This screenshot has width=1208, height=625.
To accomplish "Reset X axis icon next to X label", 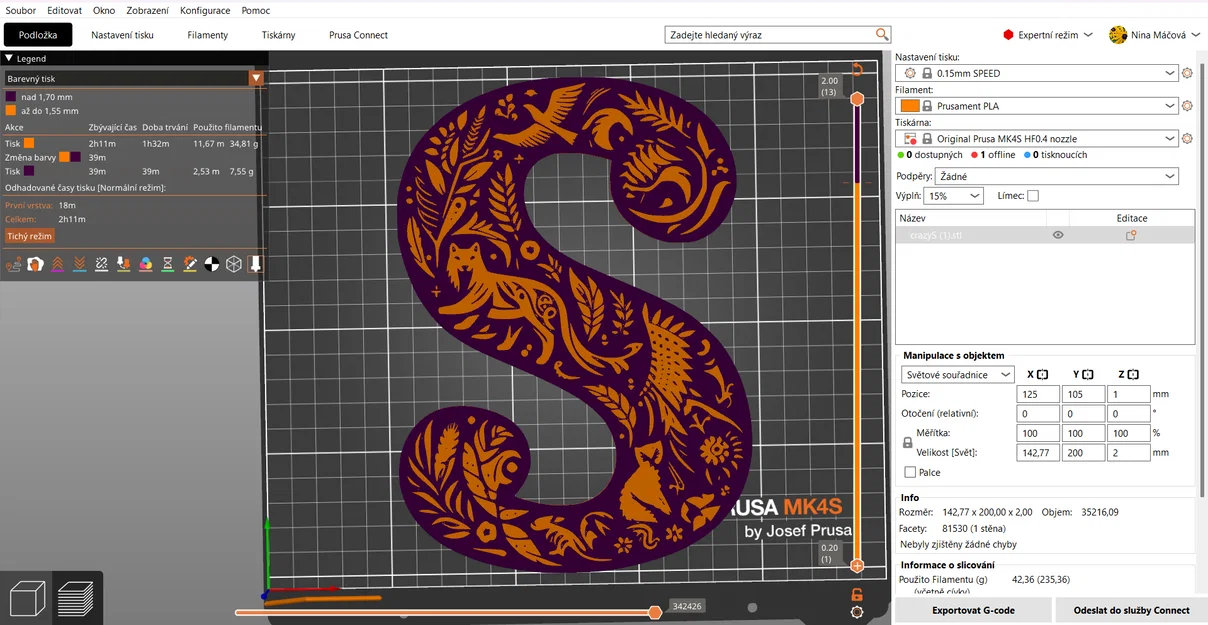I will click(x=1042, y=375).
